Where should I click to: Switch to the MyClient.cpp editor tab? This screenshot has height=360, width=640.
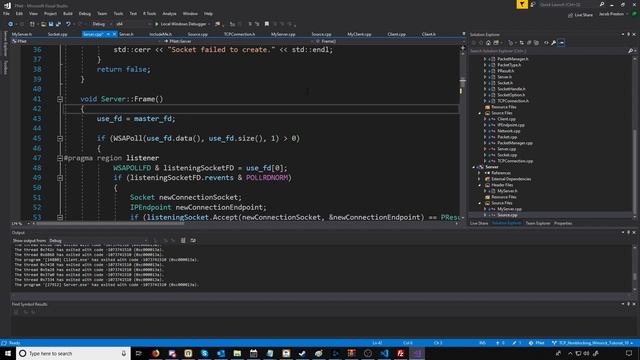coord(359,34)
